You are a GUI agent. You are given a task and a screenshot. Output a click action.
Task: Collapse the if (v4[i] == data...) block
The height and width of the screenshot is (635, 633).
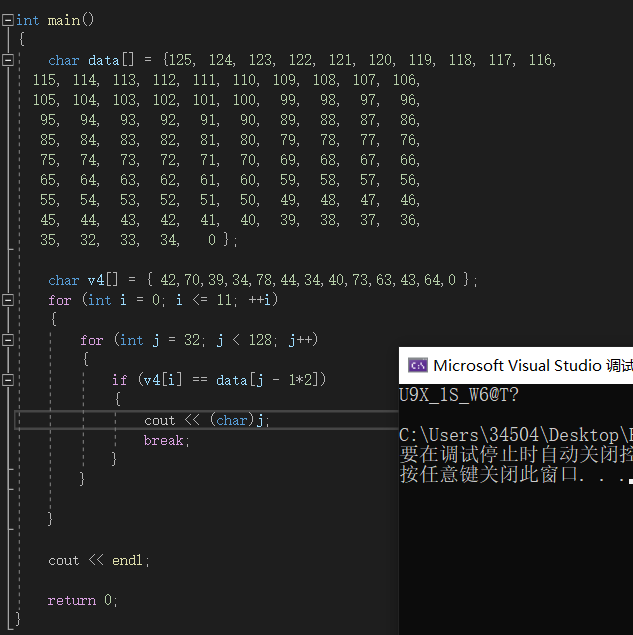click(8, 380)
